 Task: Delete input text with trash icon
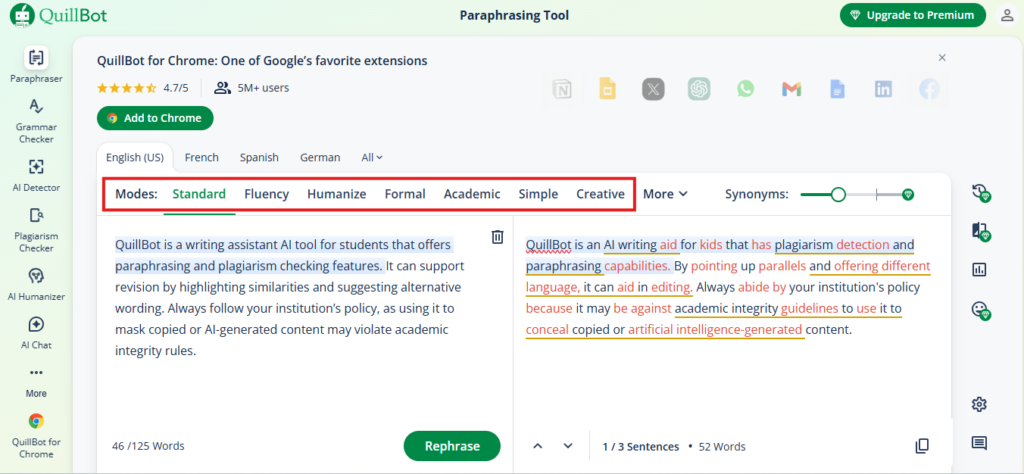497,237
